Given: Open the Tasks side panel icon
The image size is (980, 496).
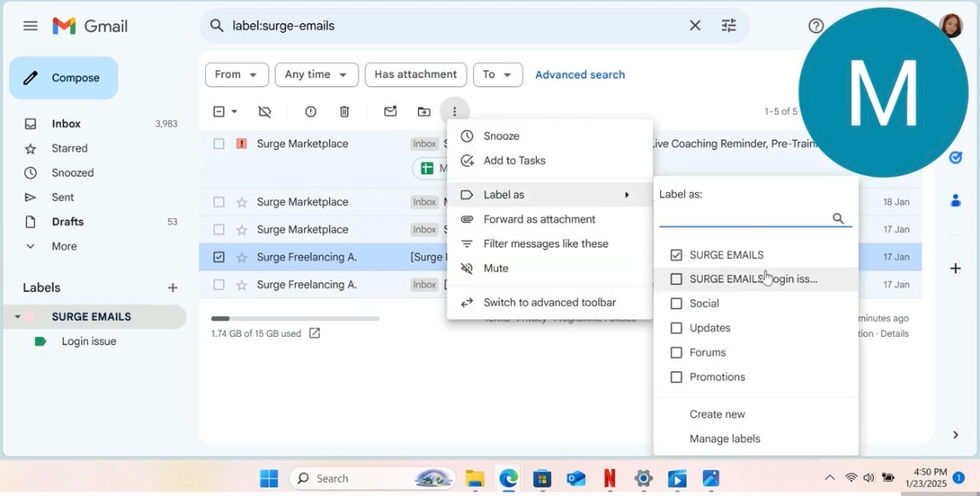Looking at the screenshot, I should pyautogui.click(x=955, y=157).
